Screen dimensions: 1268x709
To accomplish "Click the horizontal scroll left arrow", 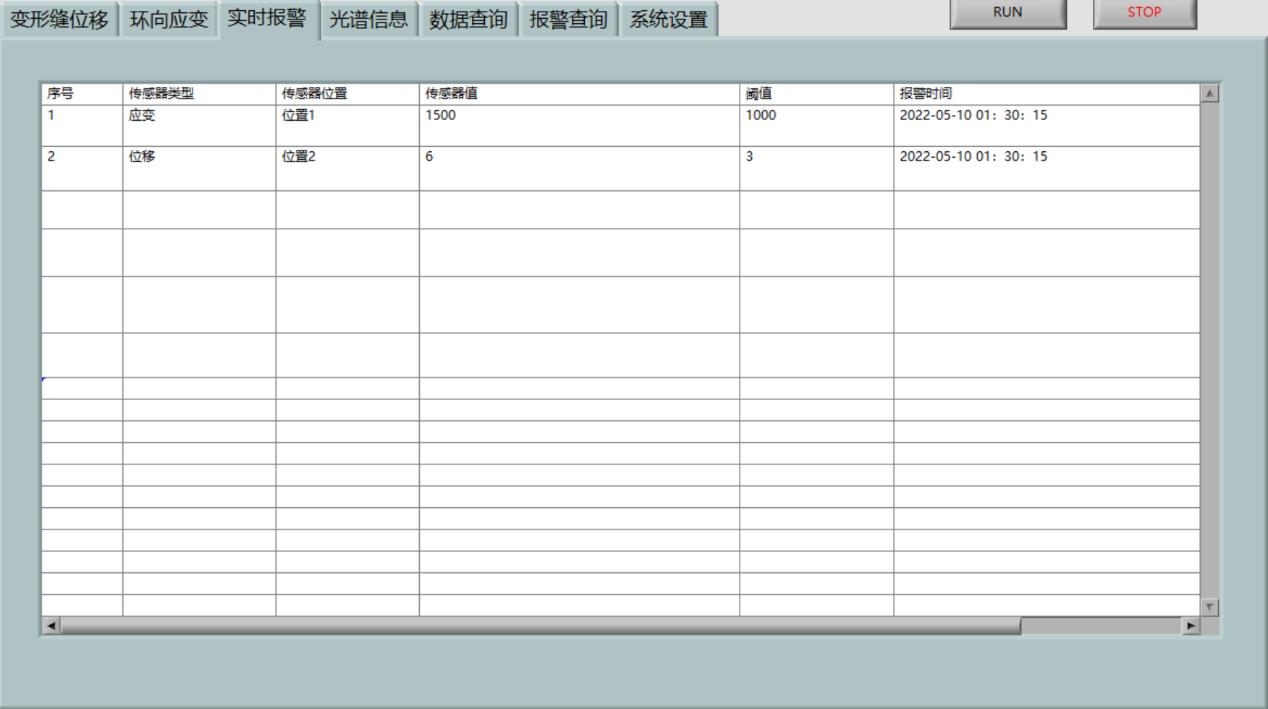I will coord(51,626).
